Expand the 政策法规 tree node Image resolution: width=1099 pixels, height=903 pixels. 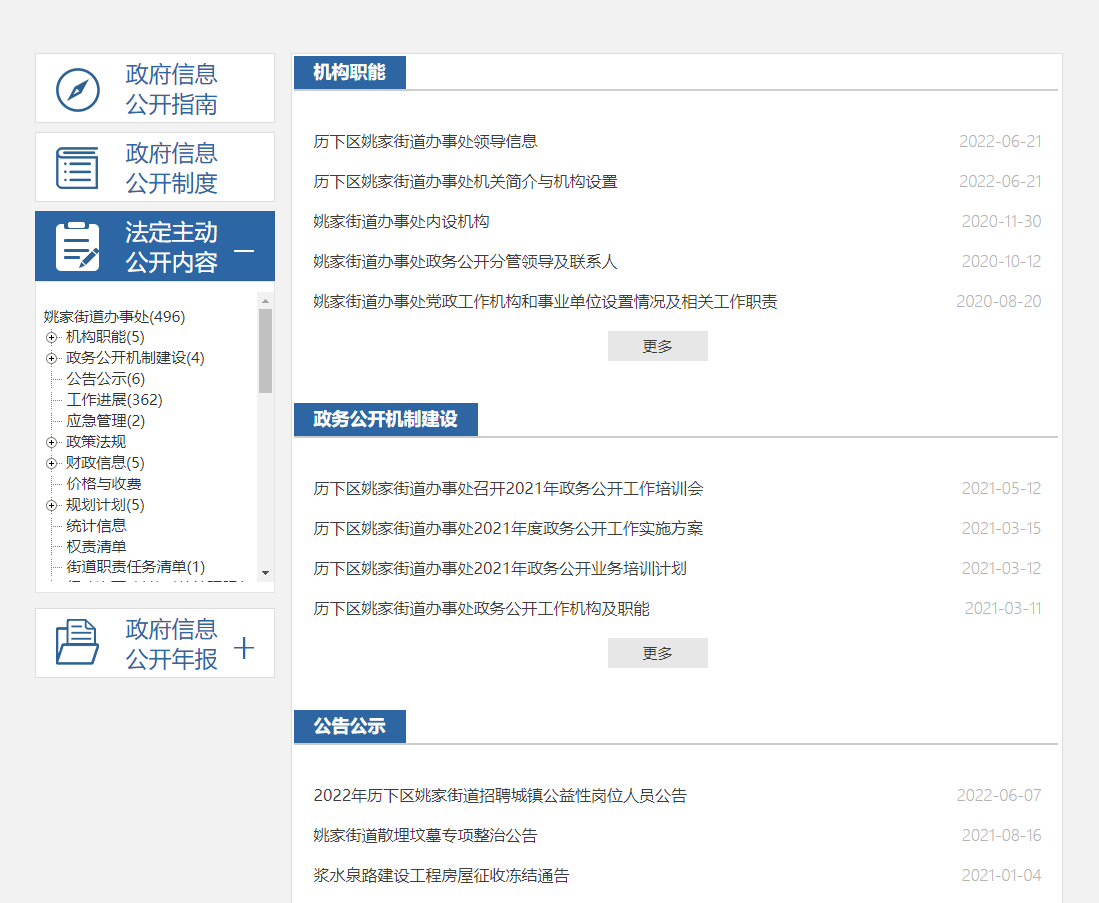pyautogui.click(x=51, y=442)
